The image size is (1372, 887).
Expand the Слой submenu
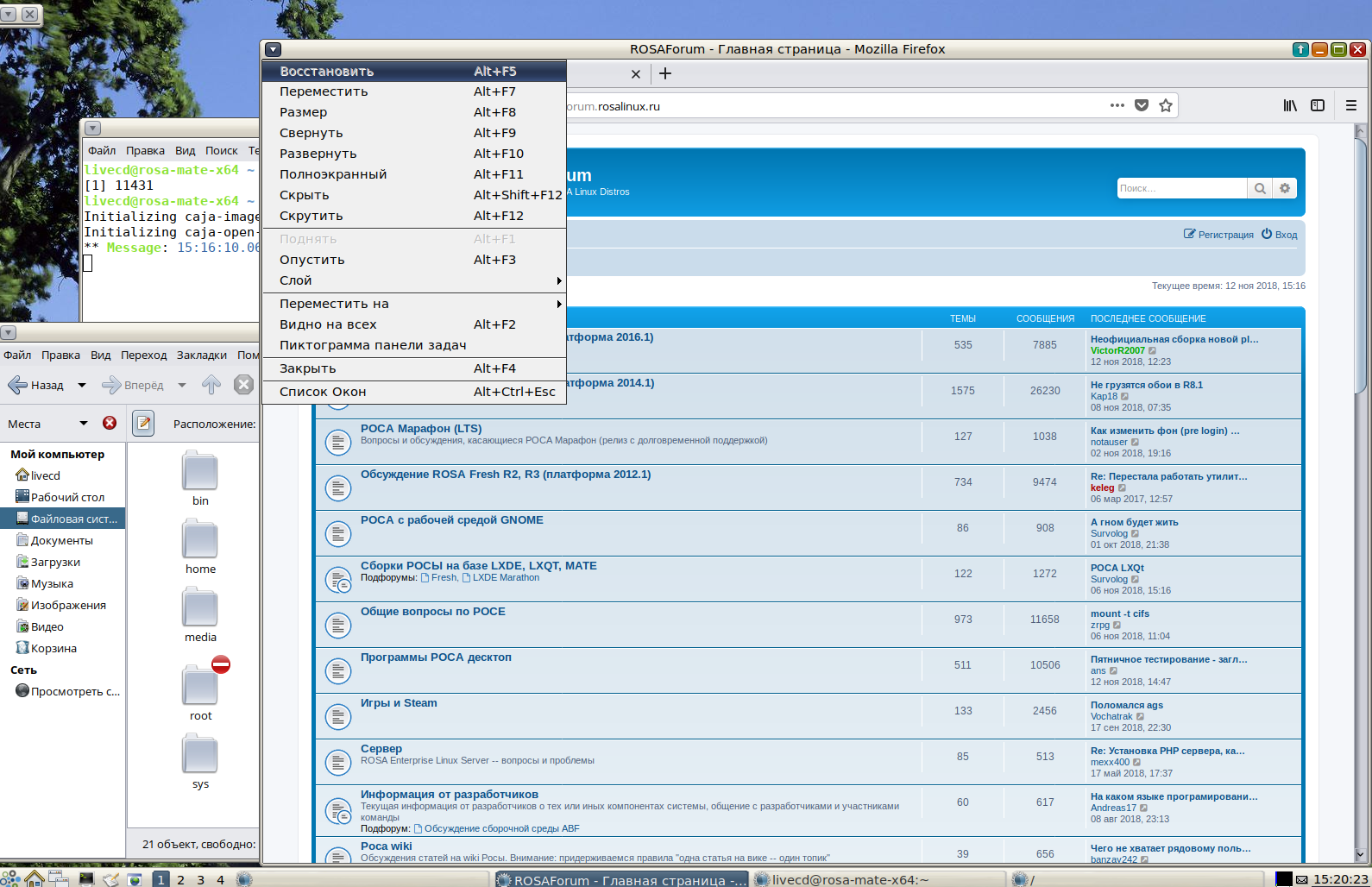pos(414,280)
